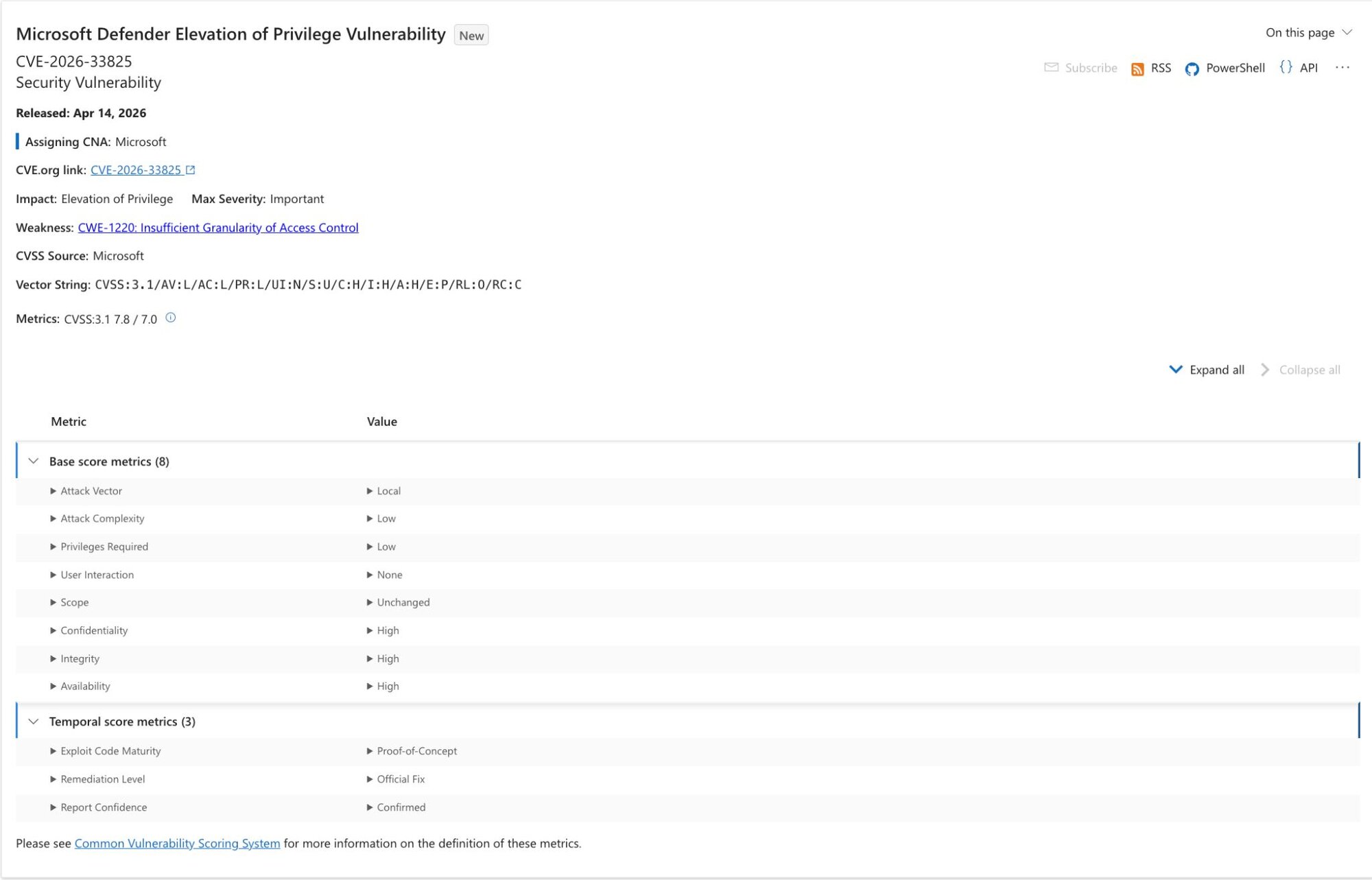Image resolution: width=1372 pixels, height=880 pixels.
Task: Open the On this page dropdown
Action: [1308, 32]
